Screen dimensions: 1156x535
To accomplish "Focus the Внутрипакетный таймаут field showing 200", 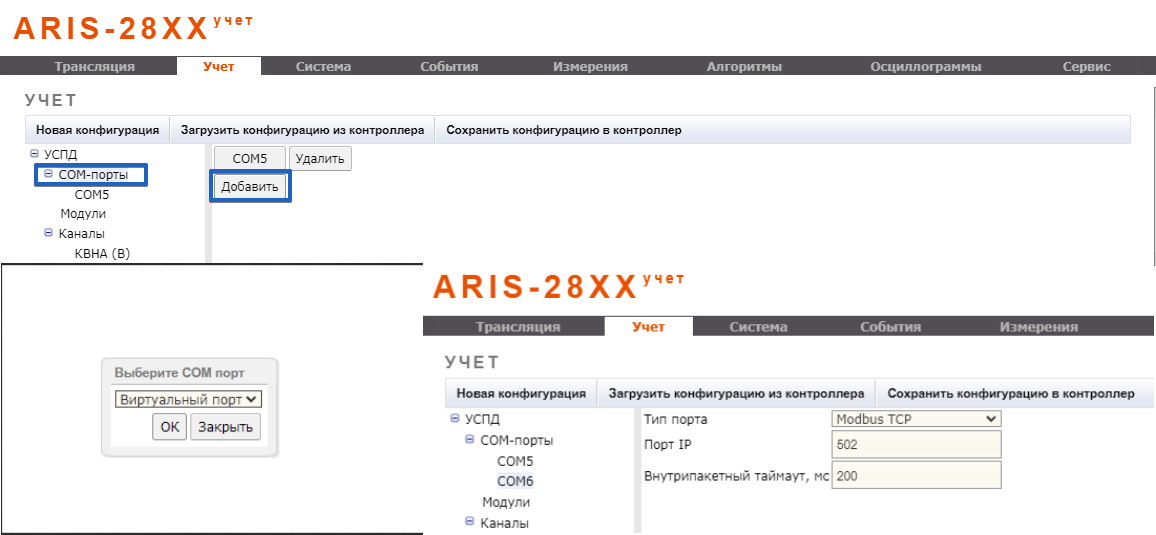I will [915, 476].
